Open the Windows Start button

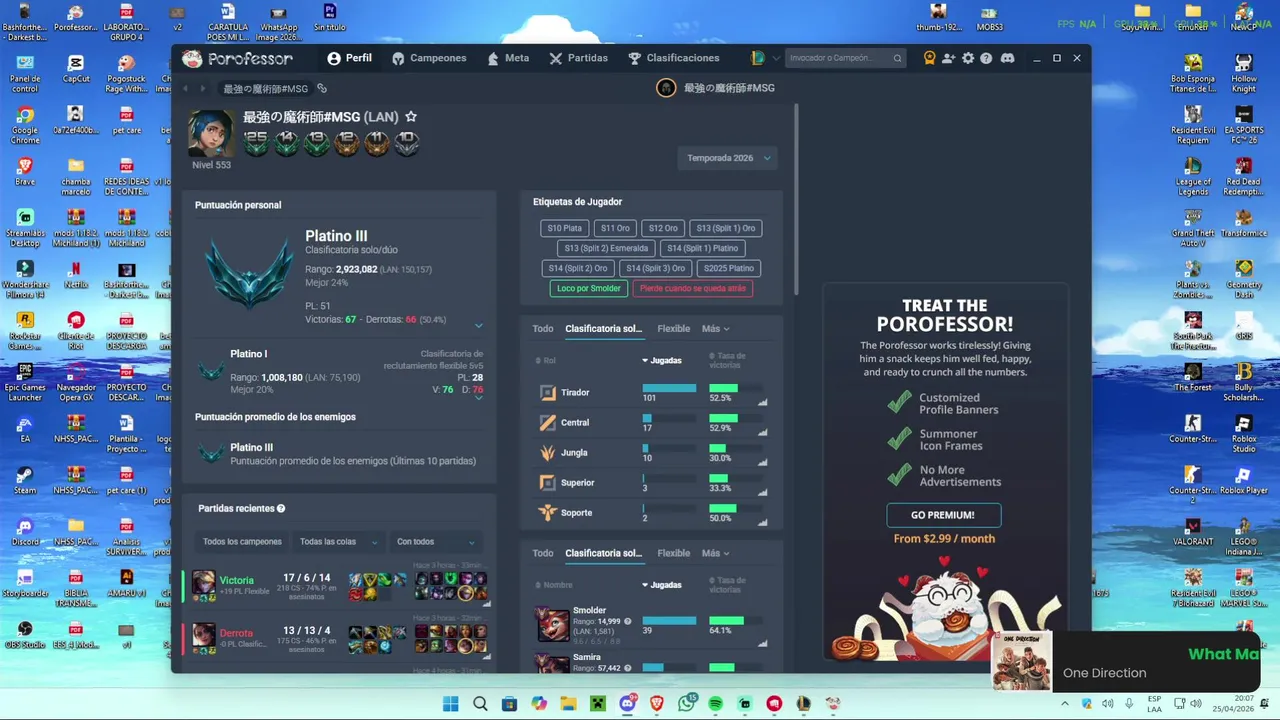pos(451,704)
